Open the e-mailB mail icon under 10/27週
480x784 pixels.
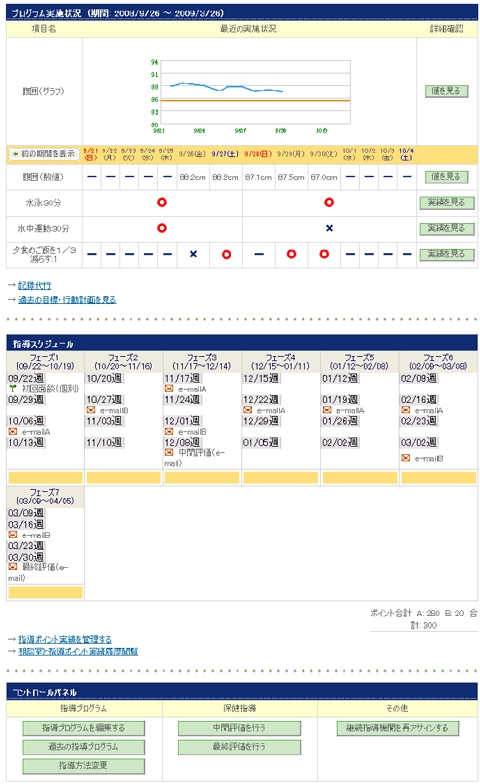click(x=91, y=410)
